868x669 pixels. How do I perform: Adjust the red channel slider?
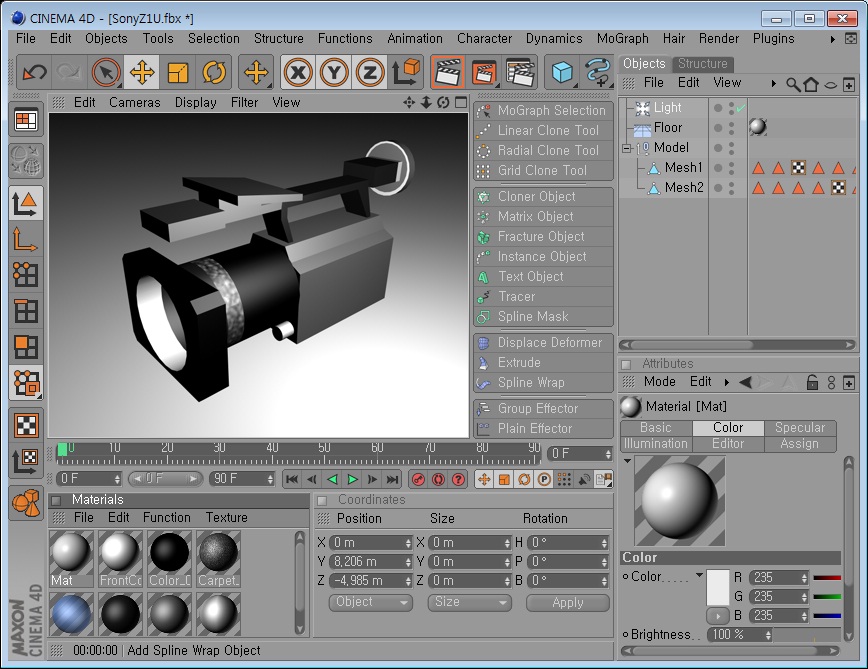827,578
